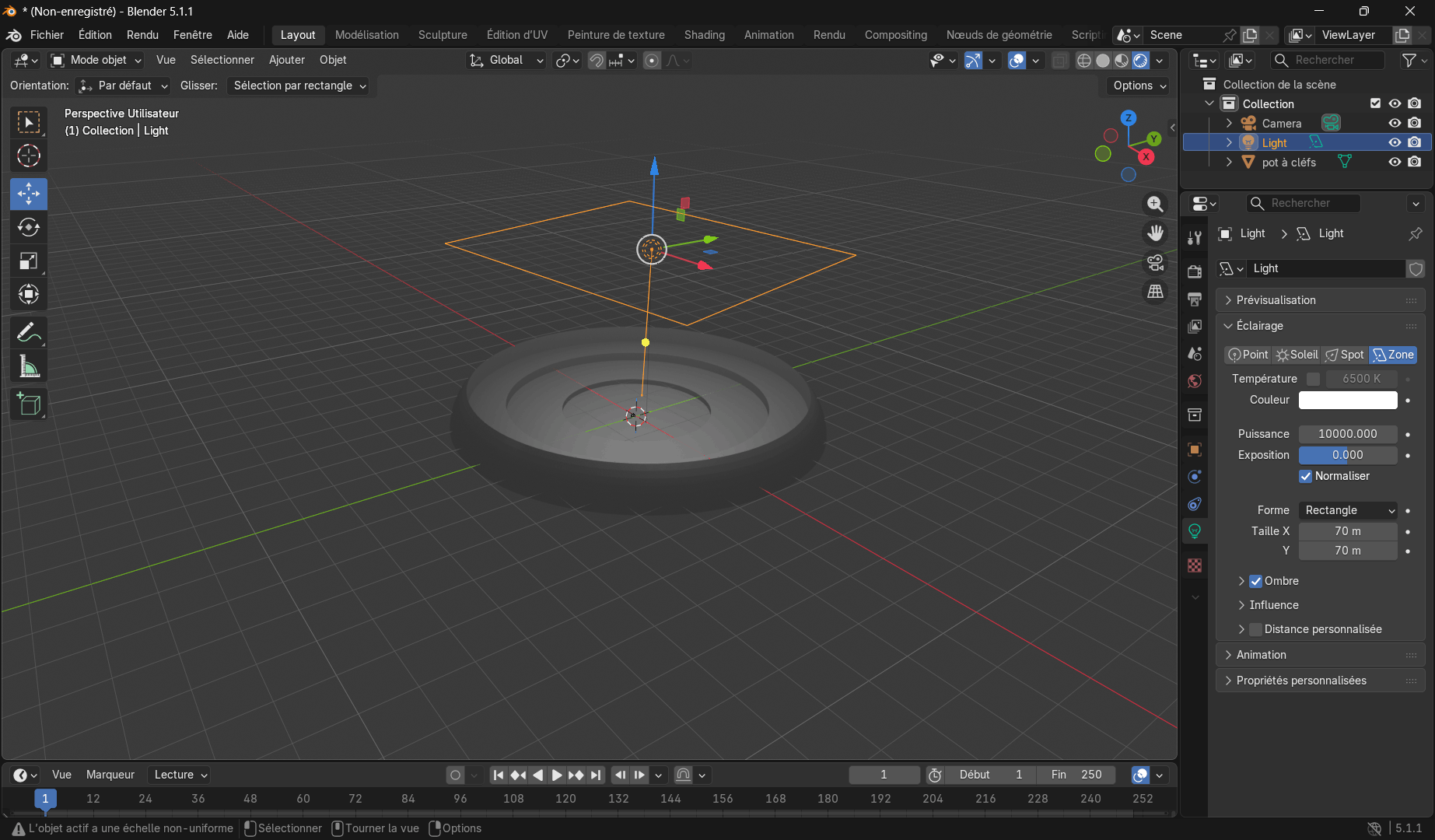Enable the Distance personnalisée checkbox

point(1255,629)
